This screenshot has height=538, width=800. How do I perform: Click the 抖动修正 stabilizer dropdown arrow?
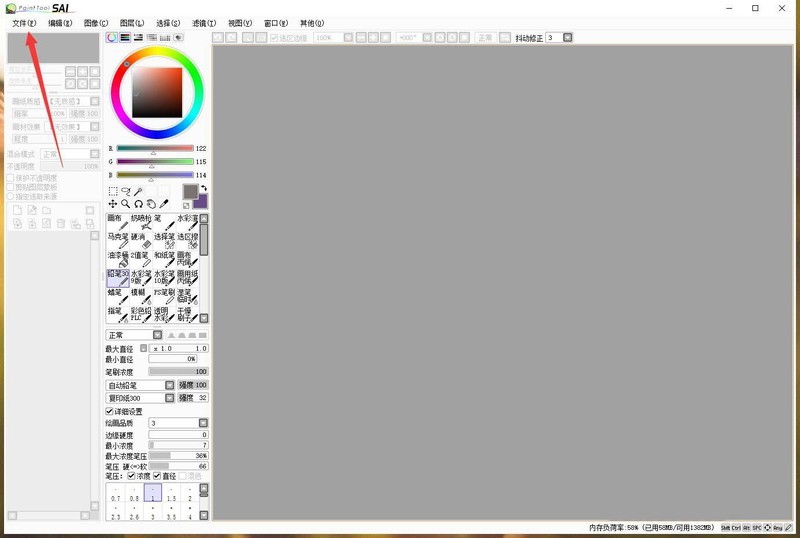[x=568, y=38]
